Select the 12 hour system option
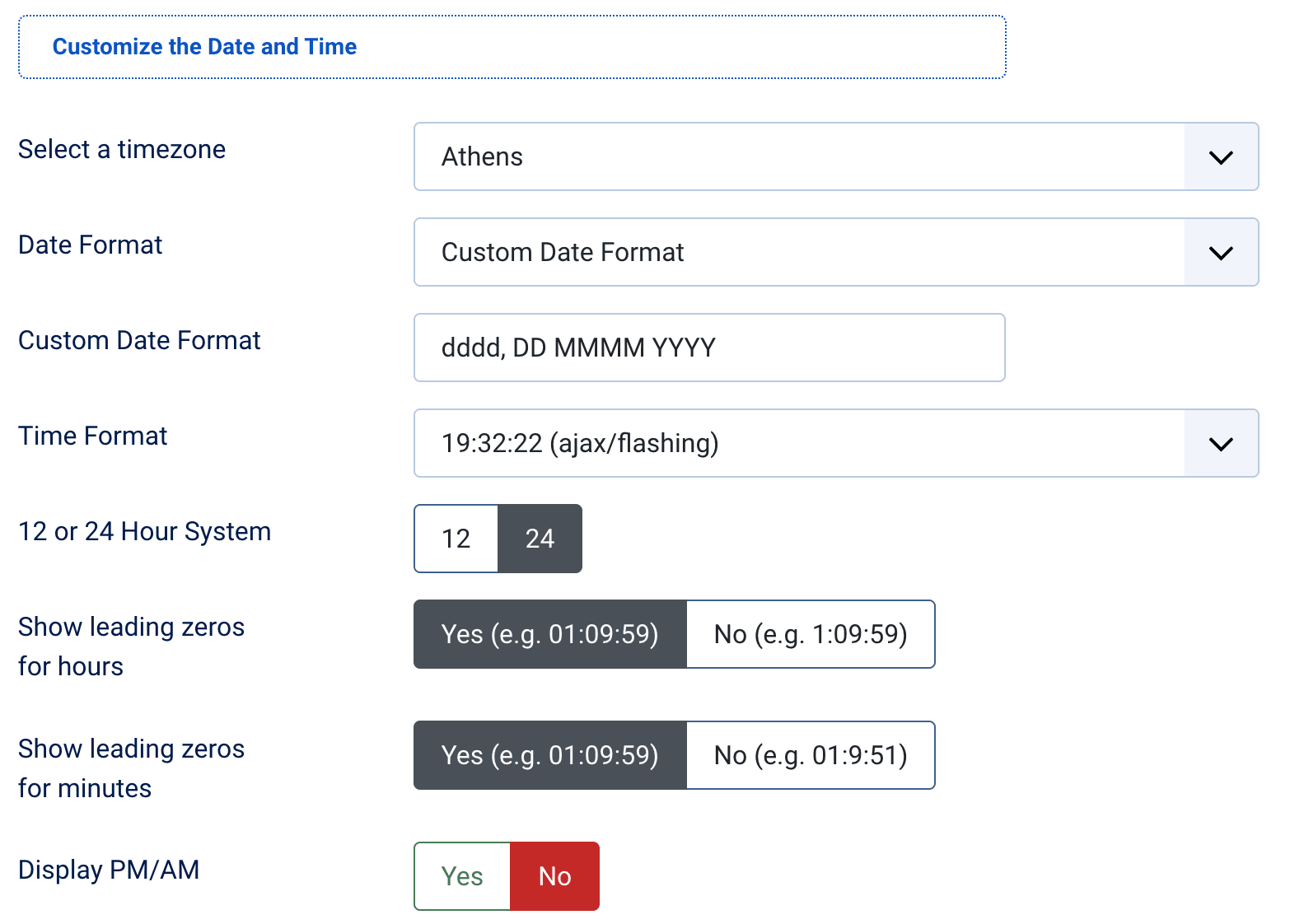The image size is (1290, 924). tap(456, 539)
